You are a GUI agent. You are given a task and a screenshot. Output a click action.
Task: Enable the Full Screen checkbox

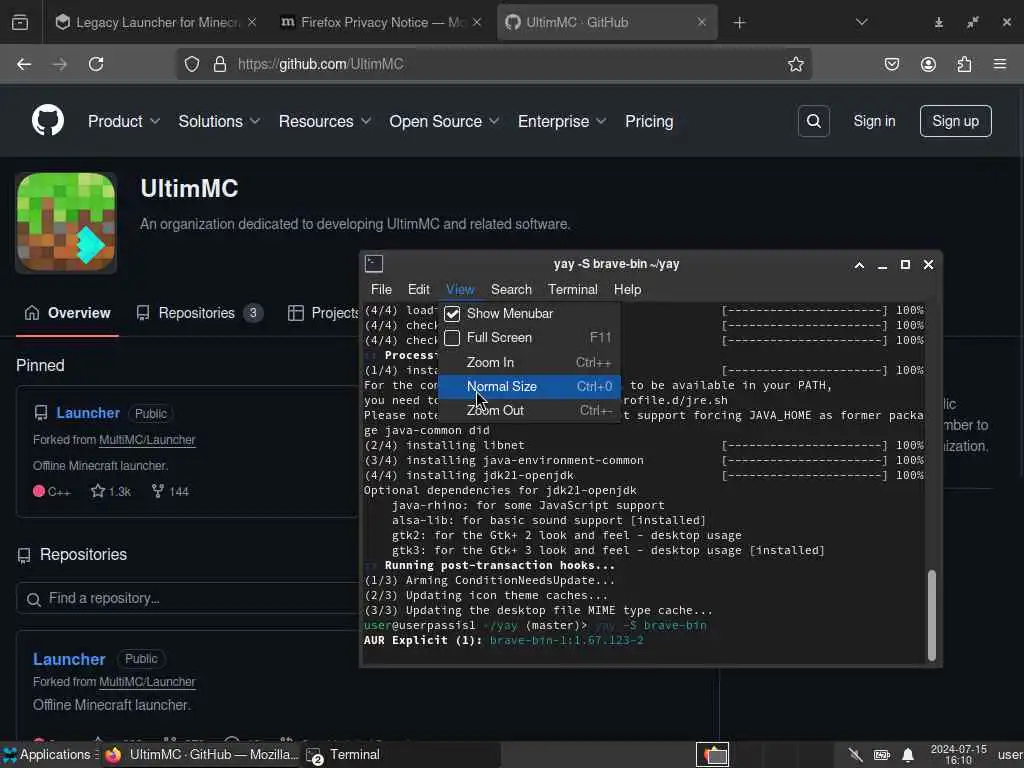(452, 338)
